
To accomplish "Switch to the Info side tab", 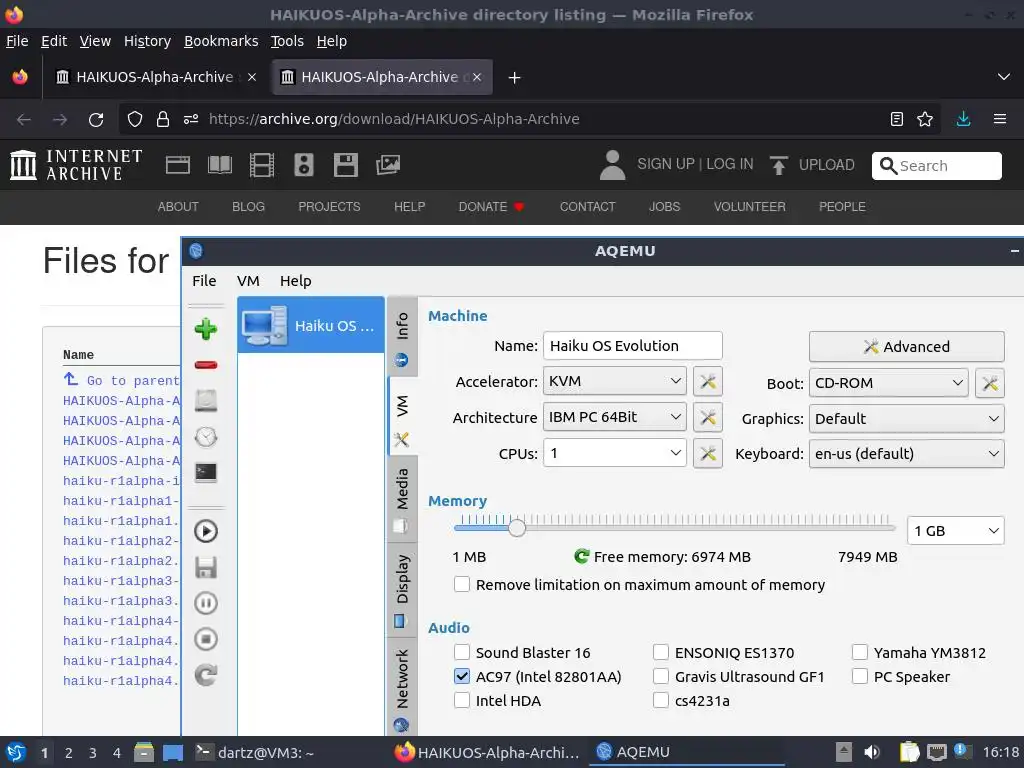I will click(402, 337).
